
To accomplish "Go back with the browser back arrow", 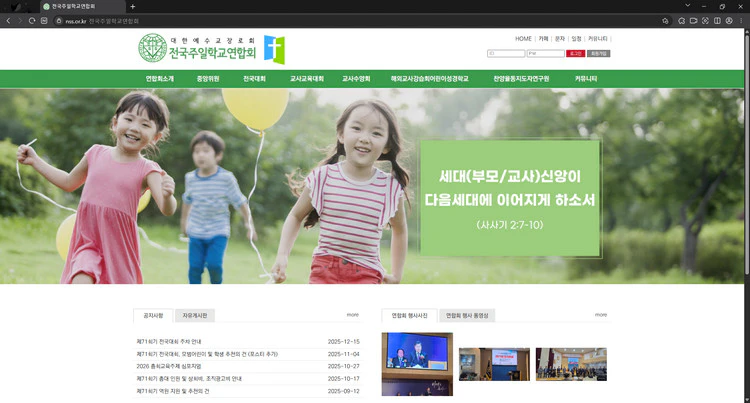I will point(8,21).
